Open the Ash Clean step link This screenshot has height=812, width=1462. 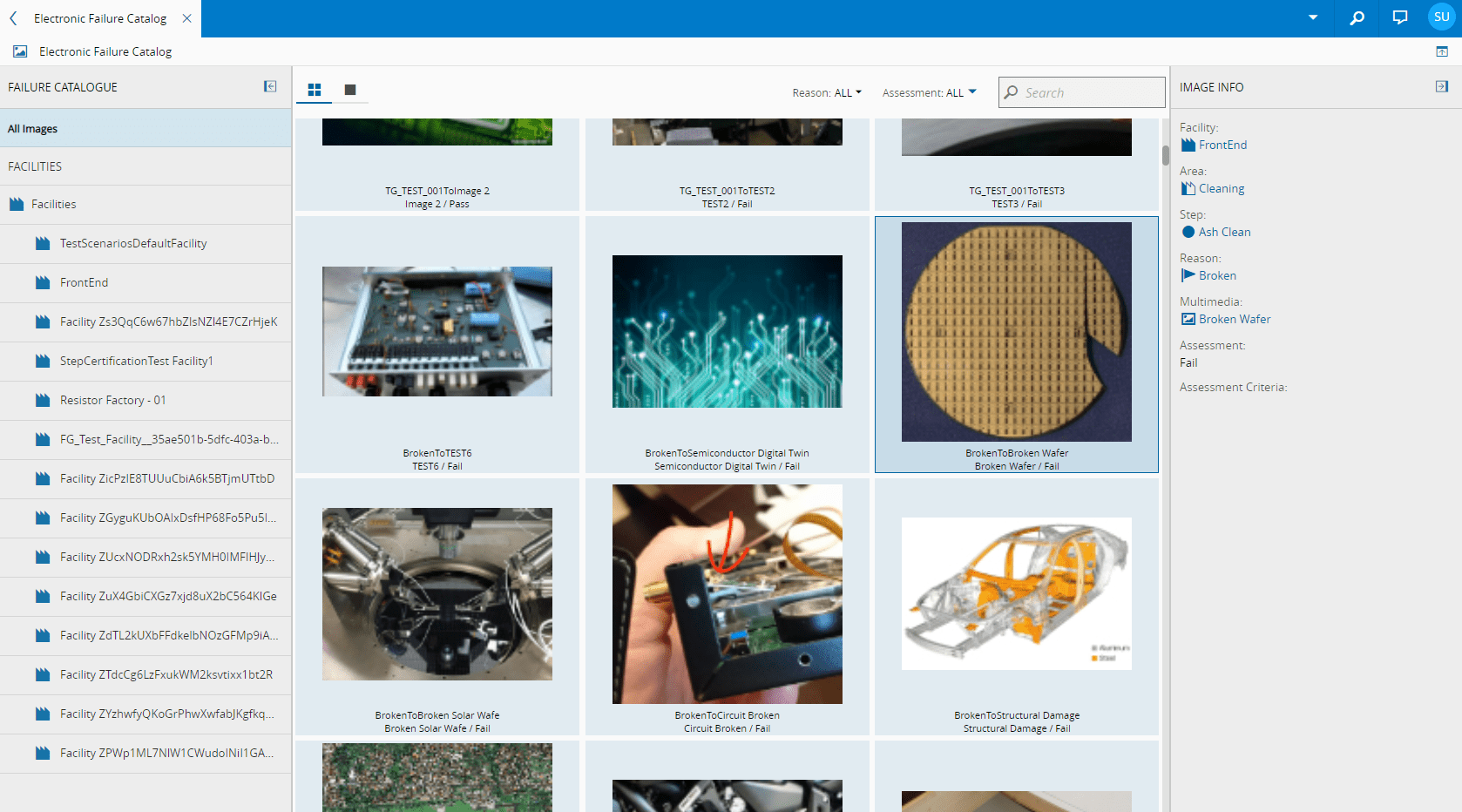pos(1224,232)
